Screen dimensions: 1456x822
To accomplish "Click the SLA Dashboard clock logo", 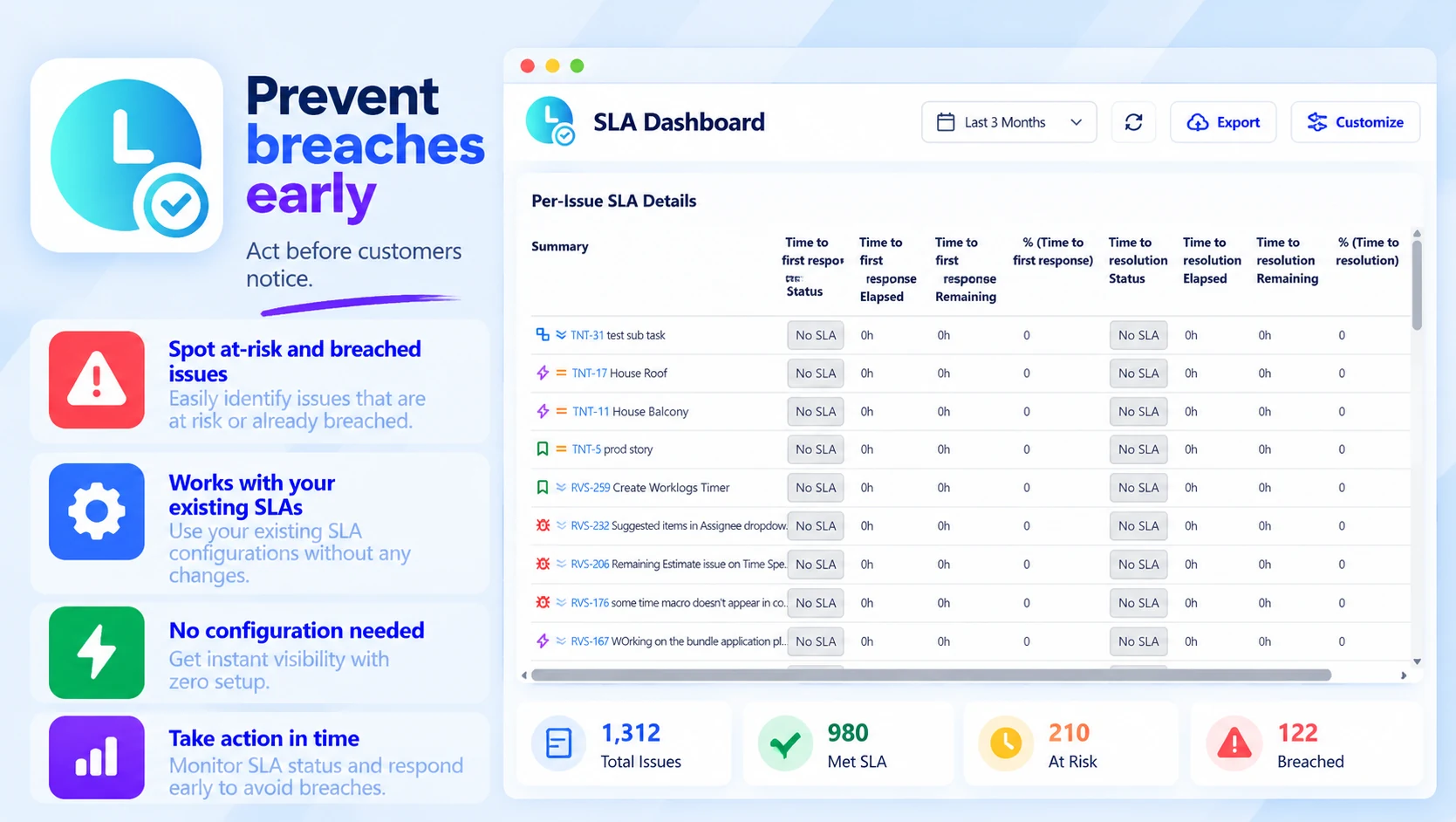I will pos(551,121).
